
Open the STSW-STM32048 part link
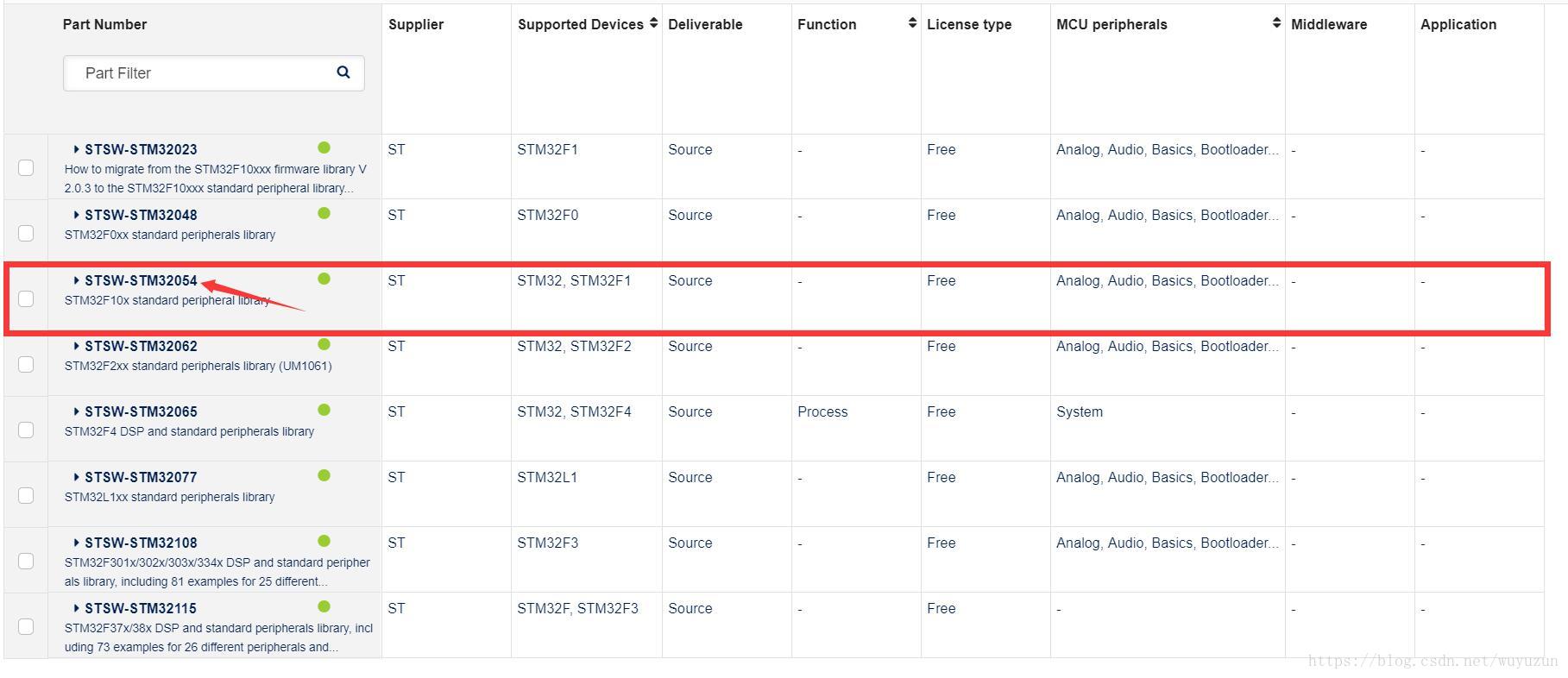(x=141, y=215)
